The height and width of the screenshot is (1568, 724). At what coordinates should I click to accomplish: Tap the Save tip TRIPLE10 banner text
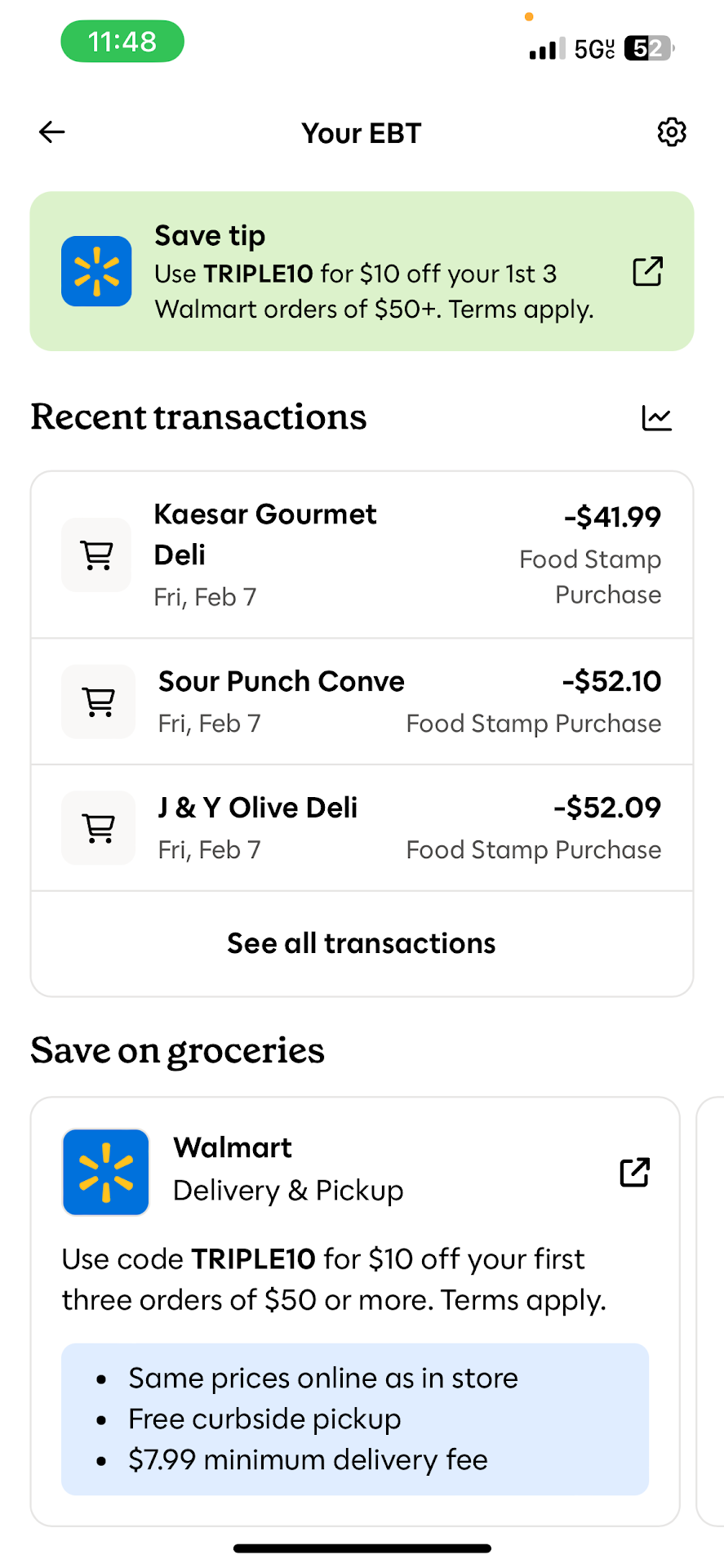point(374,292)
